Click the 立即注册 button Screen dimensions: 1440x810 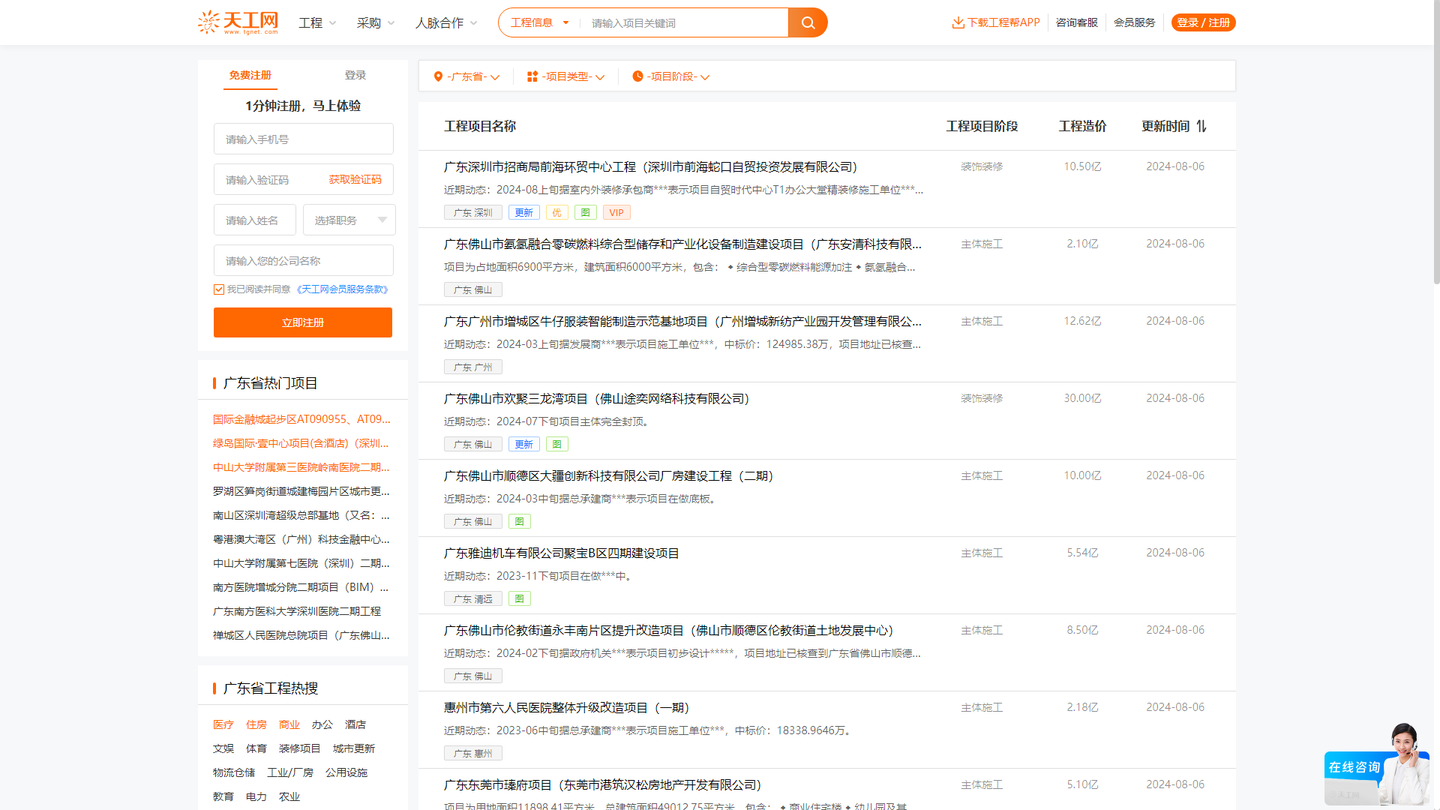point(303,322)
